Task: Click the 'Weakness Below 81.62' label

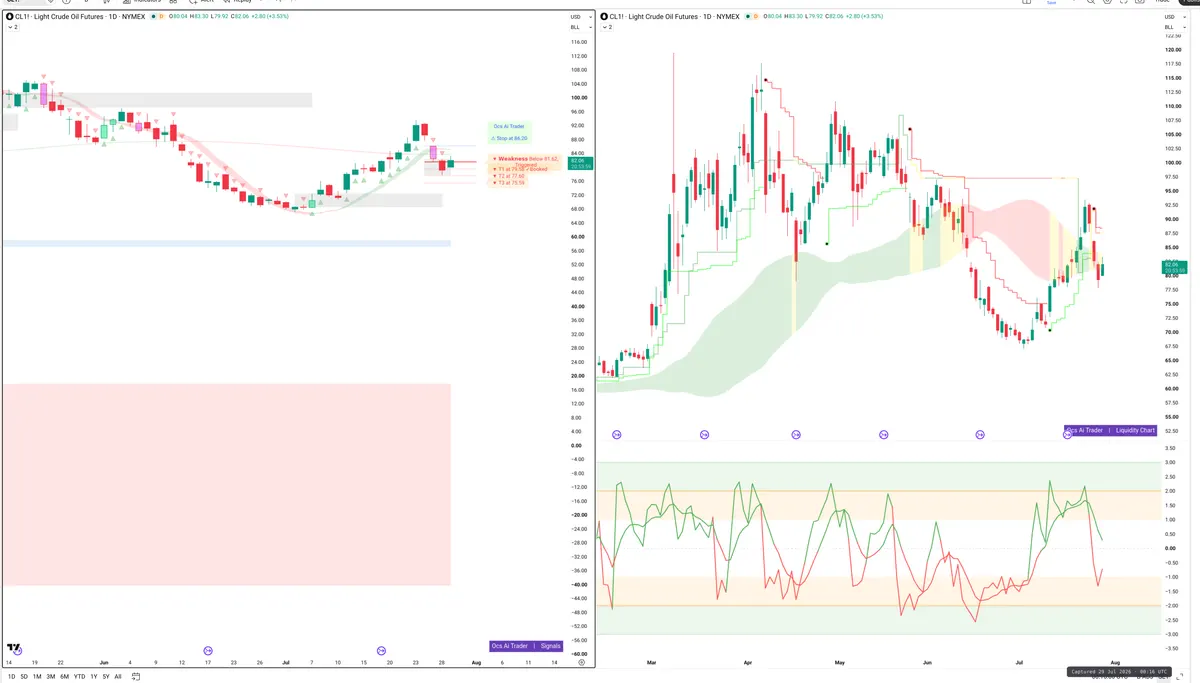Action: click(527, 158)
